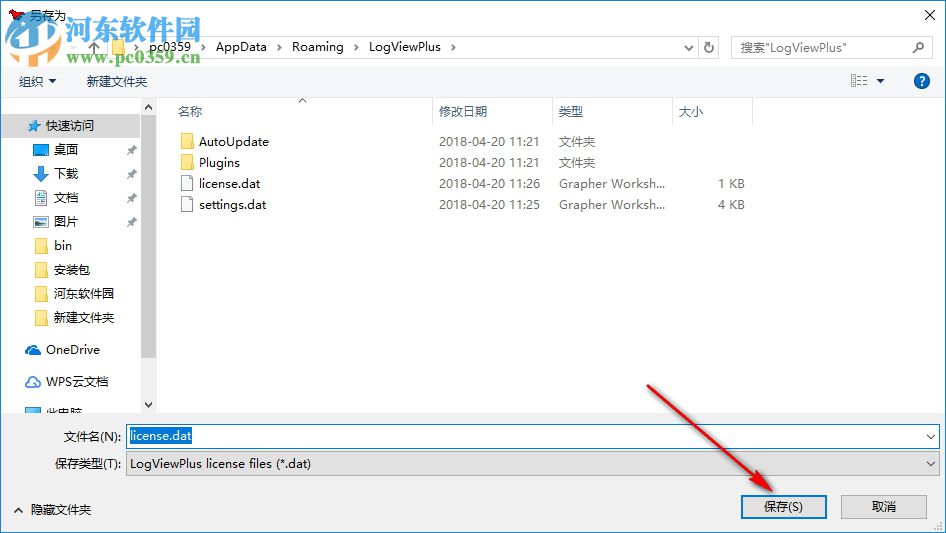Expand chevron after AppData breadcrumb
Viewport: 946px width, 533px height.
point(279,47)
